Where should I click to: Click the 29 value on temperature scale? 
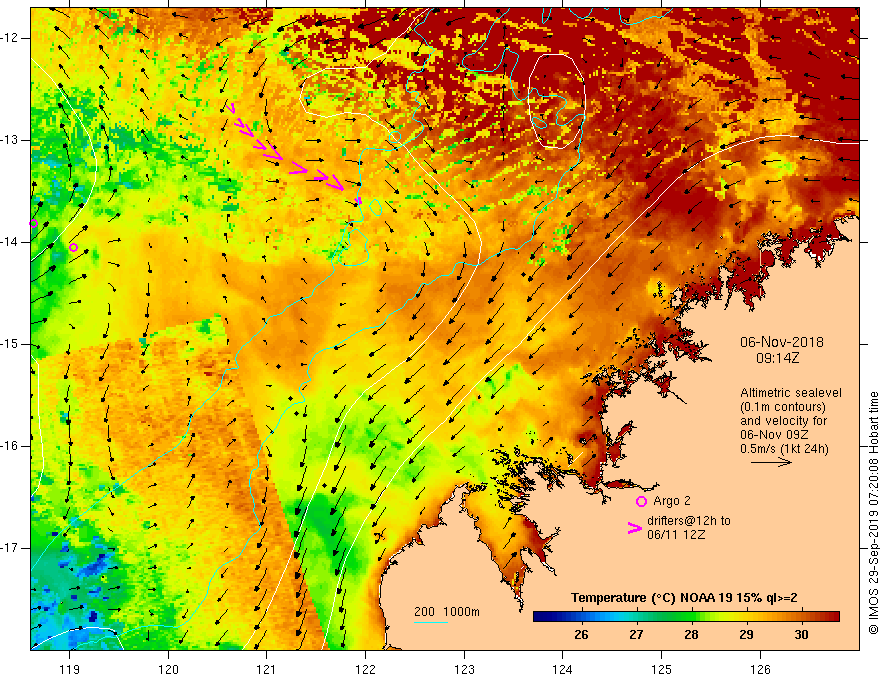(746, 635)
